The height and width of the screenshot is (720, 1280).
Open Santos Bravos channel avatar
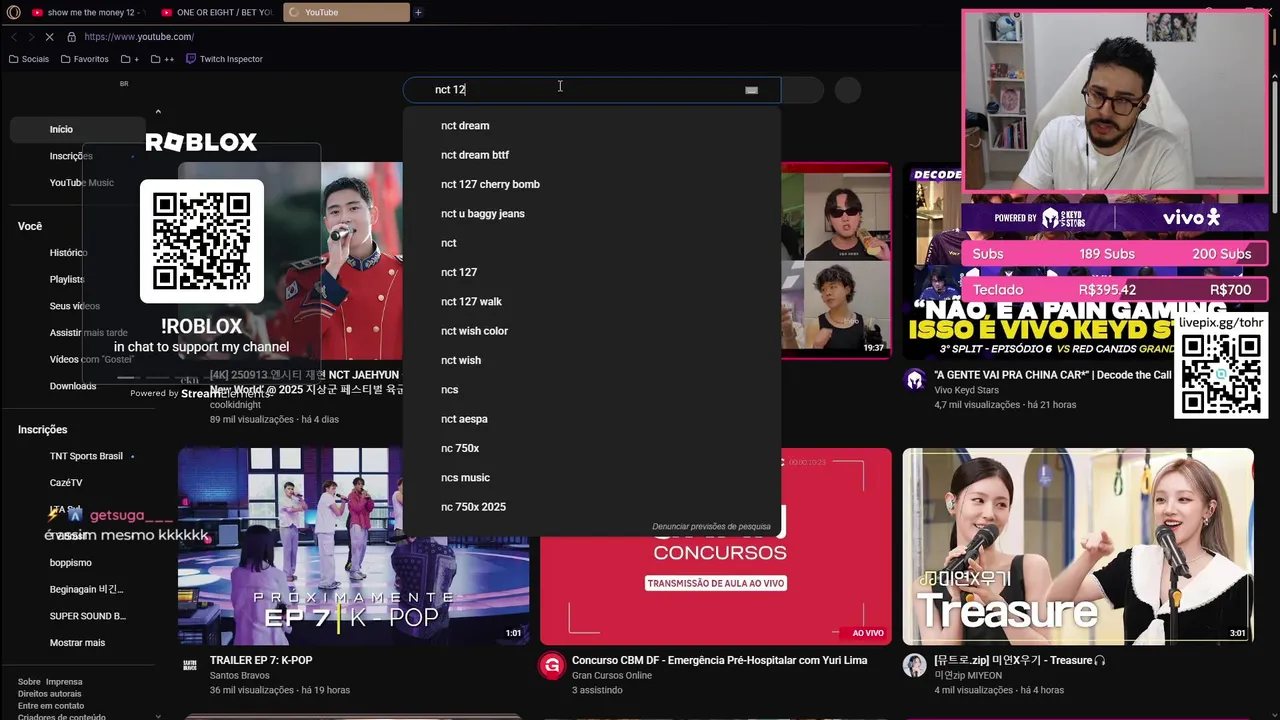pyautogui.click(x=189, y=665)
